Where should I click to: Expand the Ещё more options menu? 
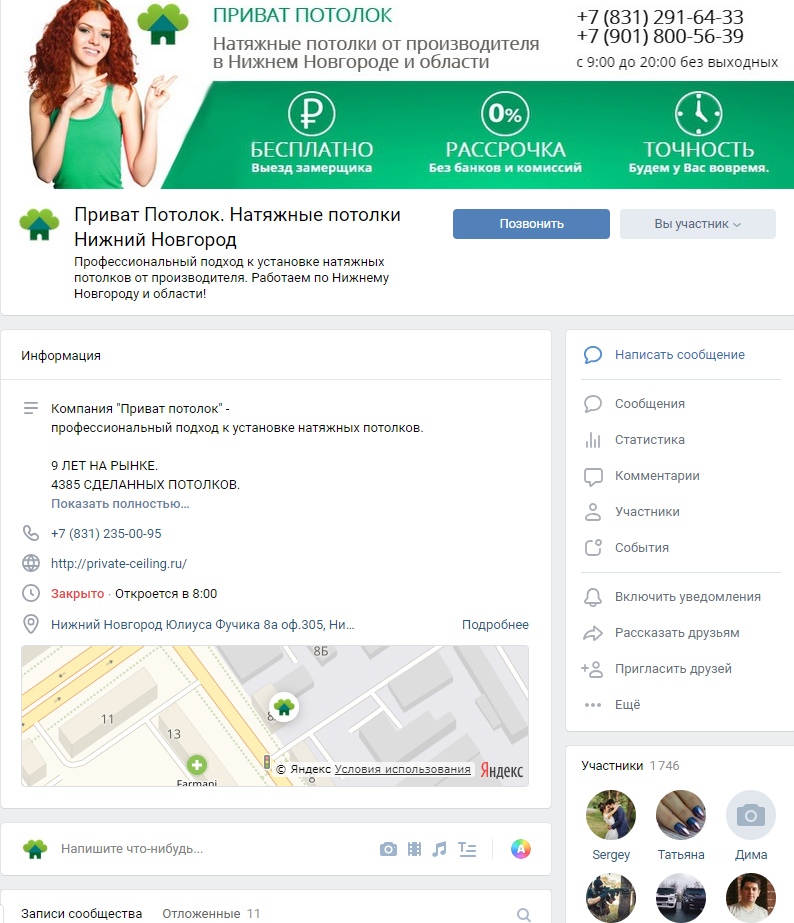(627, 705)
